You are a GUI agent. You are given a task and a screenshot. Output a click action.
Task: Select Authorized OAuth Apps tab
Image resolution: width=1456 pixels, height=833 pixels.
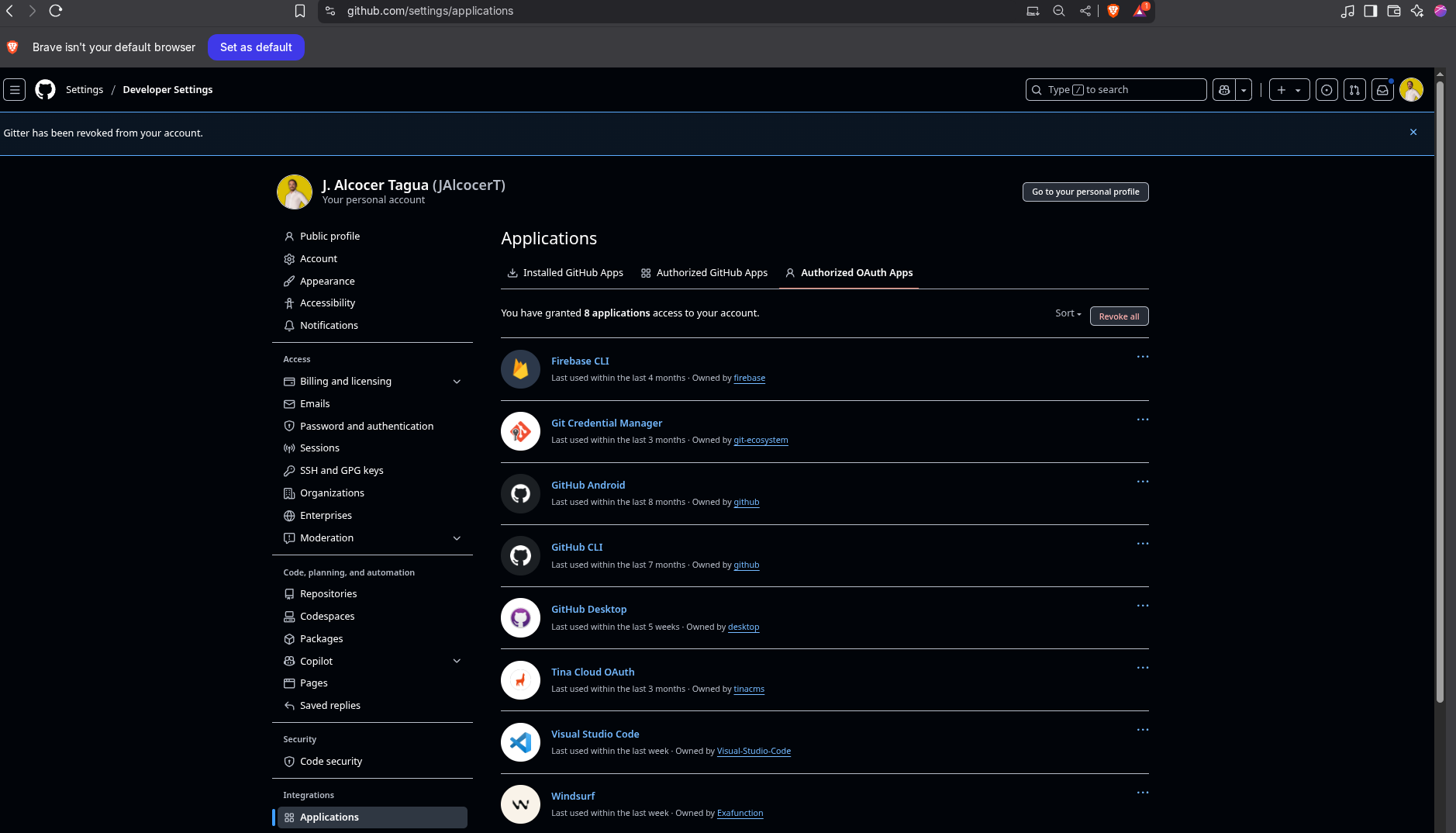pos(849,273)
